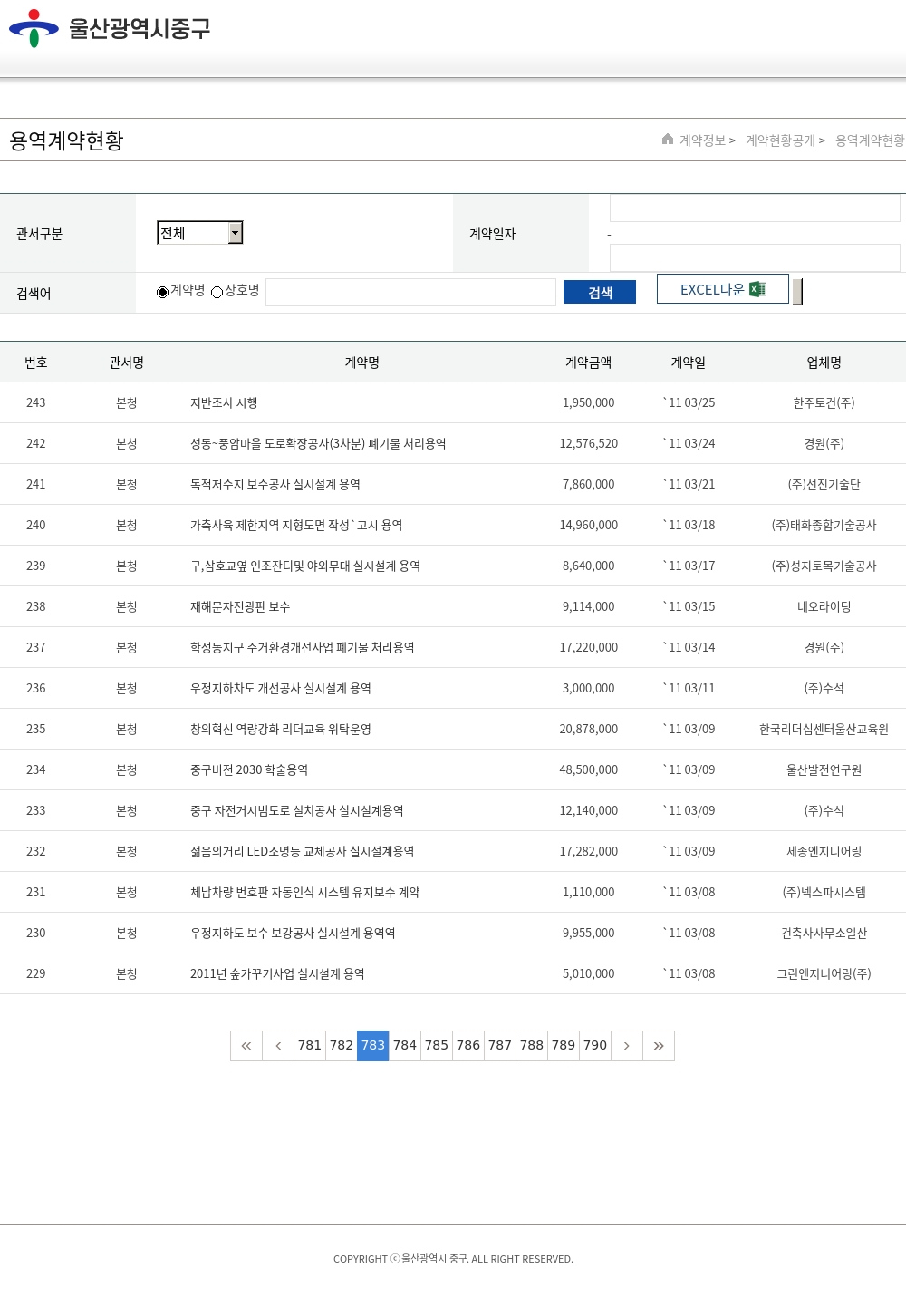
Task: Go to next page with right arrow
Action: [x=626, y=1046]
